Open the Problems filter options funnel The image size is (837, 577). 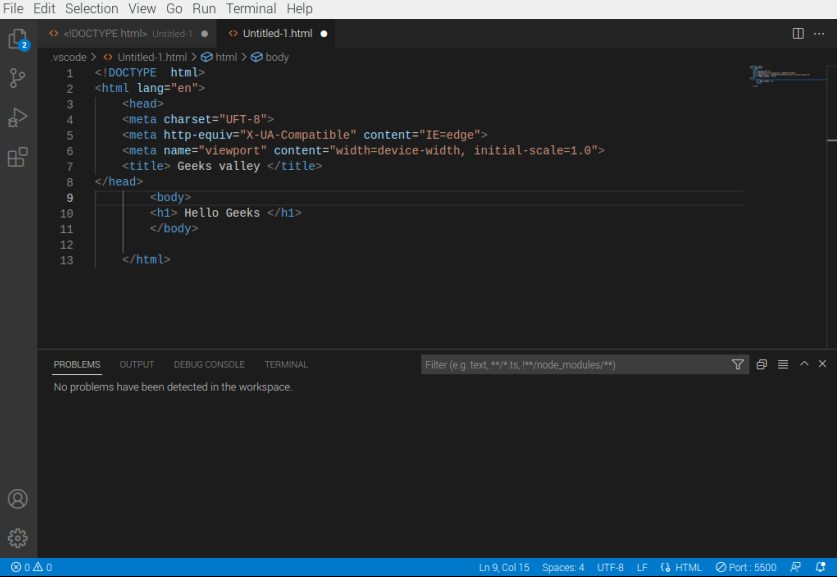738,365
